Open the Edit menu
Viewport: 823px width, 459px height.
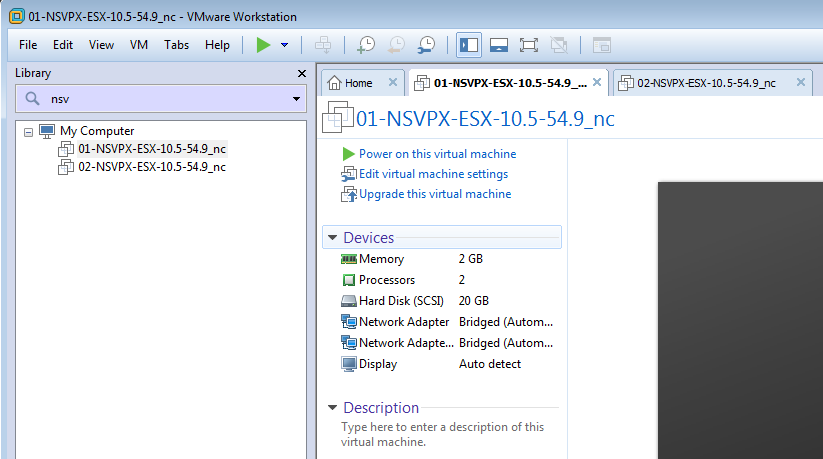pyautogui.click(x=62, y=45)
